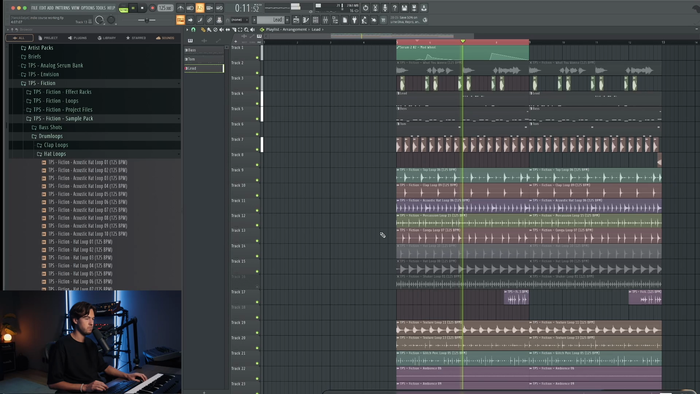Open the Mixer view icon

click(325, 20)
